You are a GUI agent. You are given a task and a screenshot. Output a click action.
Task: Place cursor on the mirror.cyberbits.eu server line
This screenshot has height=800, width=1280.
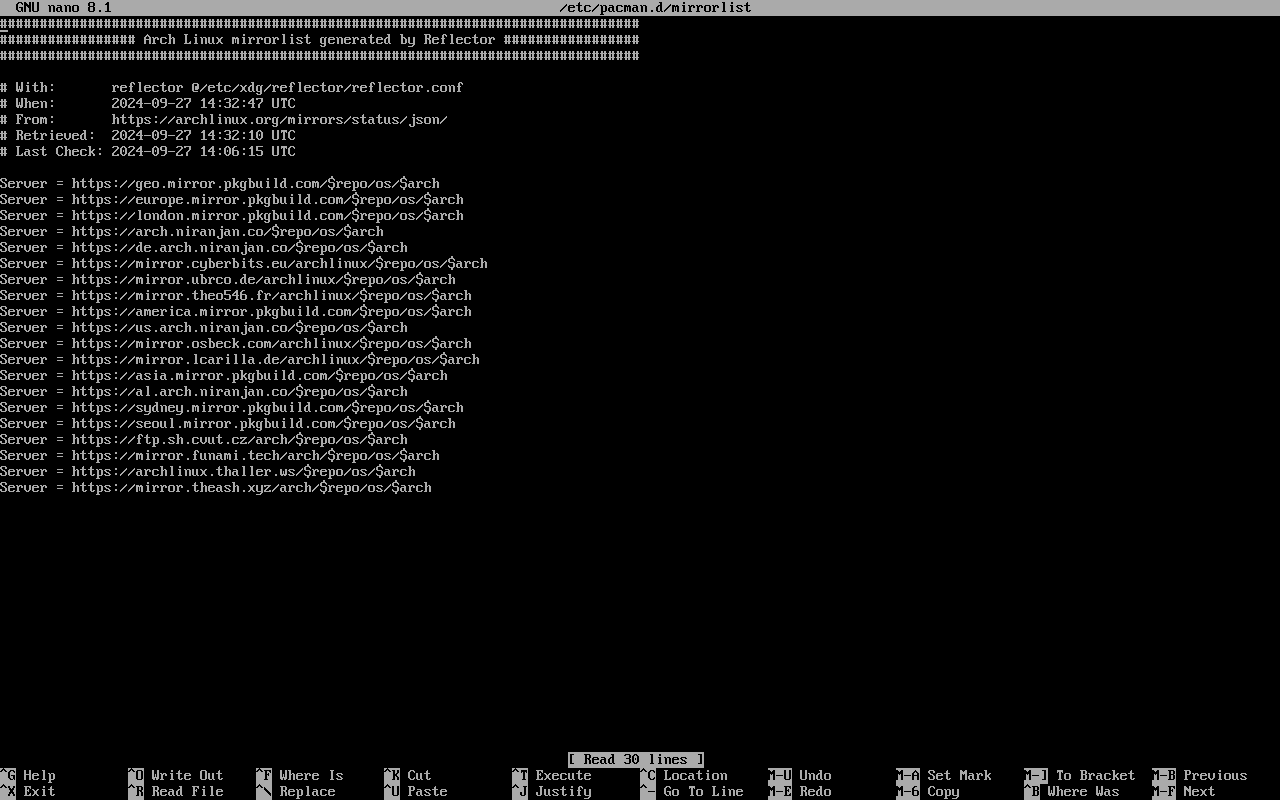click(x=279, y=263)
